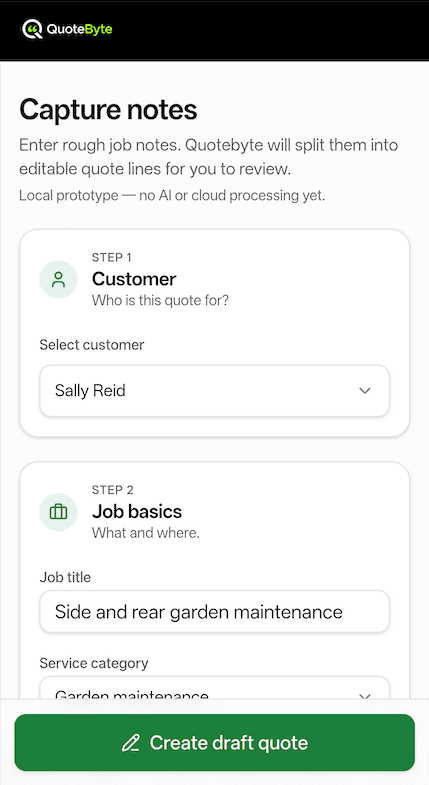Click the chevron arrow in the Sally Reid field
Viewport: 429px width, 785px height.
click(365, 390)
